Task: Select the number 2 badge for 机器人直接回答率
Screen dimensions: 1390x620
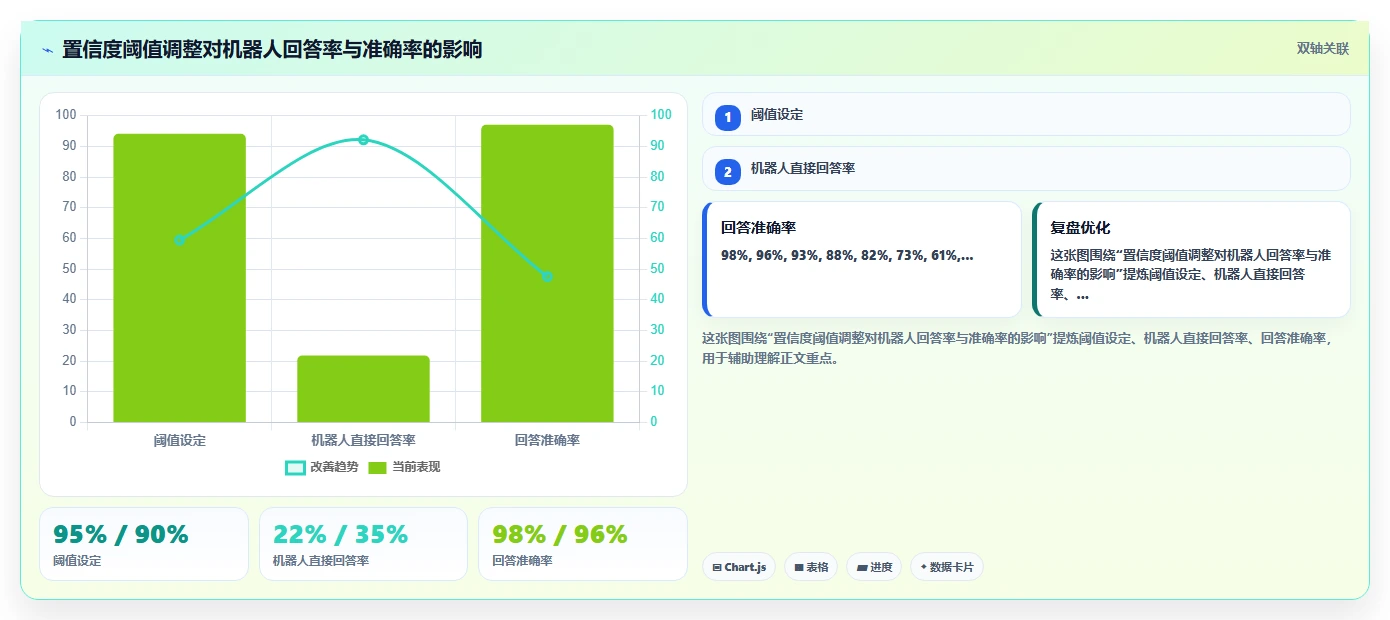Action: tap(728, 171)
